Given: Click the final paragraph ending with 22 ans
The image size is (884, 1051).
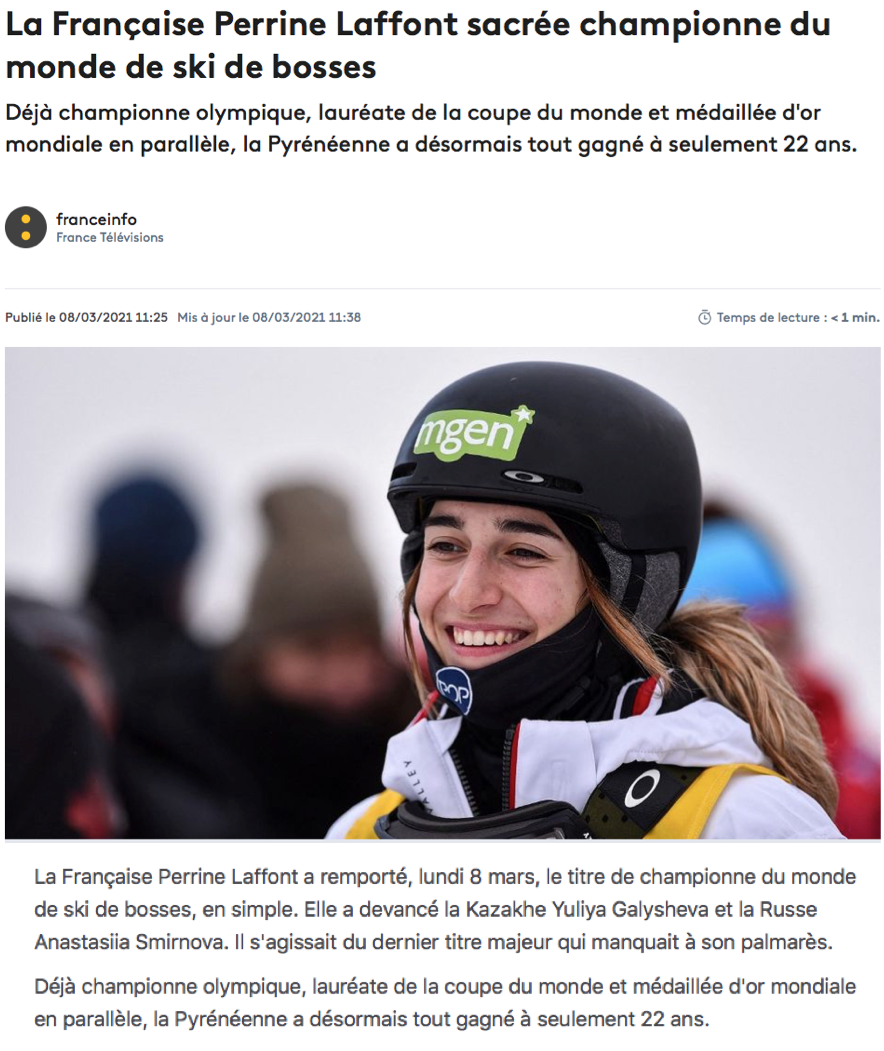Looking at the screenshot, I should tap(445, 1003).
